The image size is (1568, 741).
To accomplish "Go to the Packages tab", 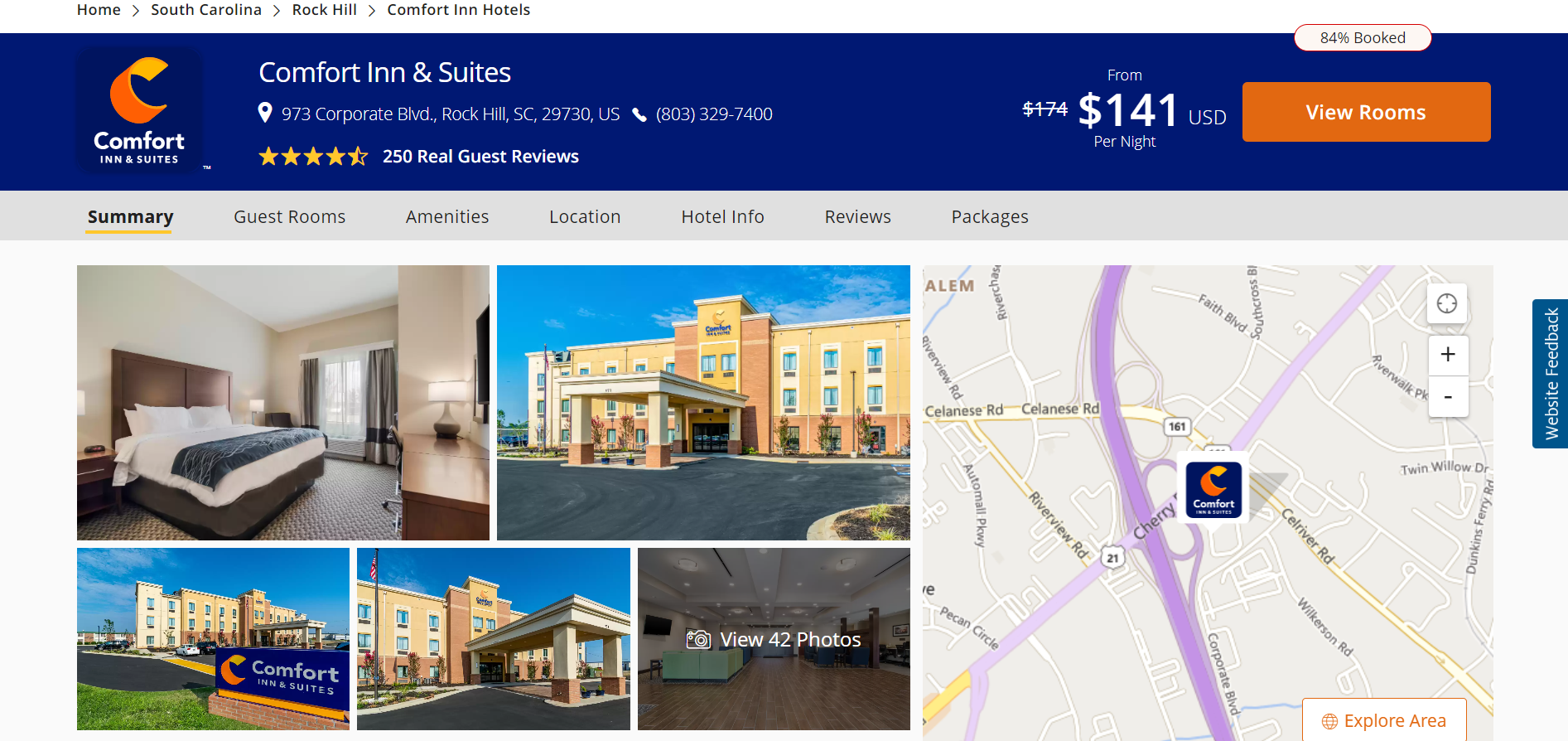I will click(990, 216).
